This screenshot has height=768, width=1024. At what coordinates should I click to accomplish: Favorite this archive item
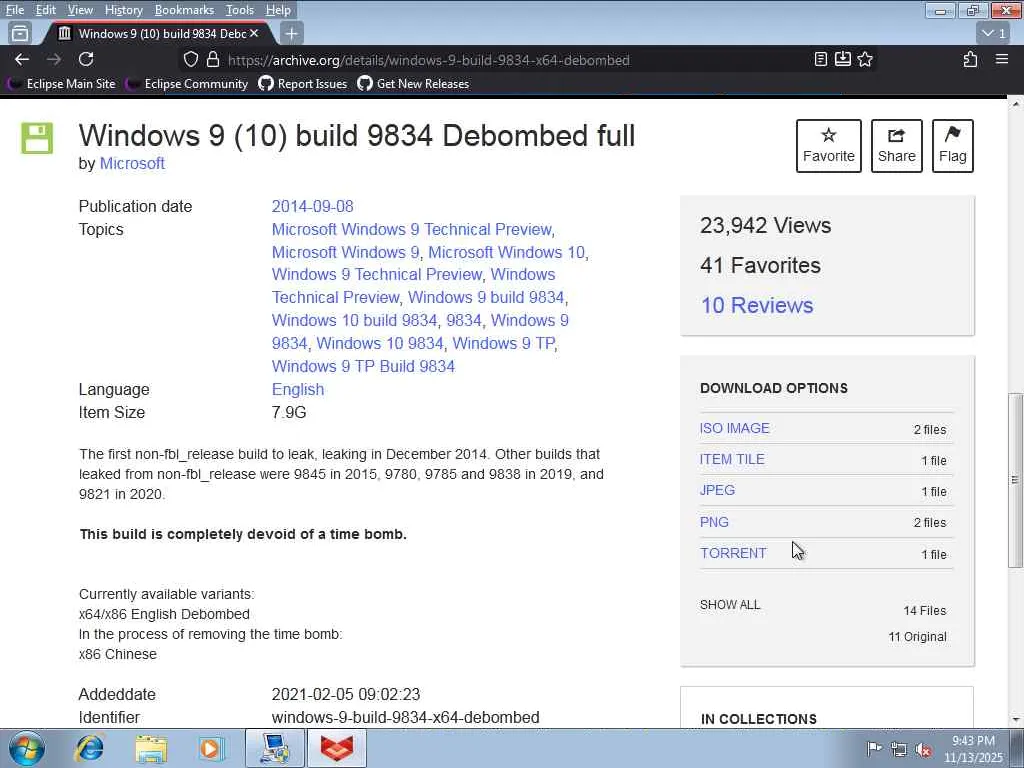coord(829,146)
